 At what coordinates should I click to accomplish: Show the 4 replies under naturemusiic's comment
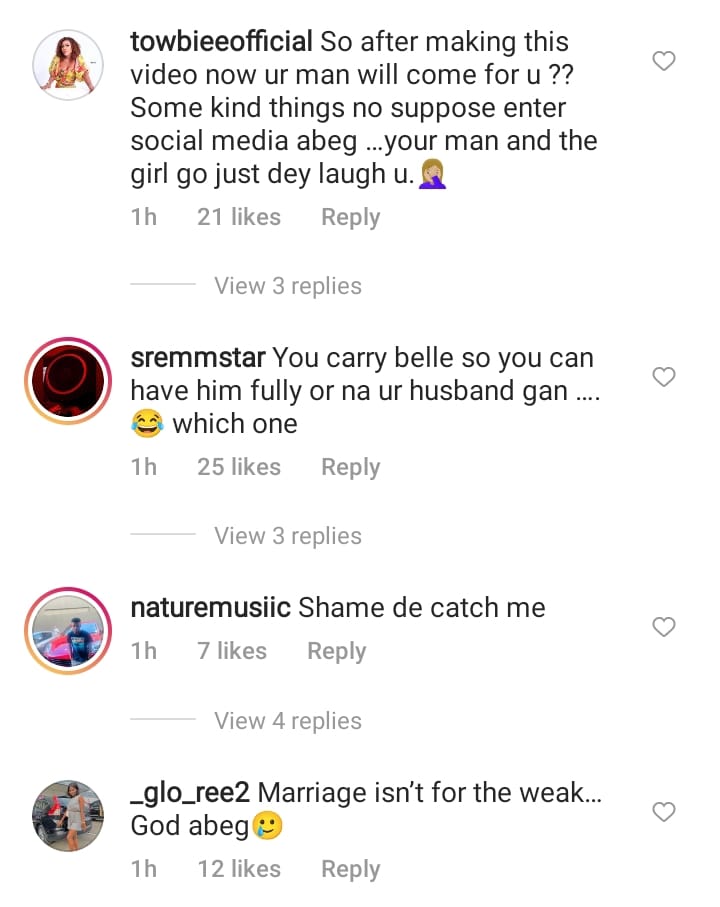click(x=288, y=721)
